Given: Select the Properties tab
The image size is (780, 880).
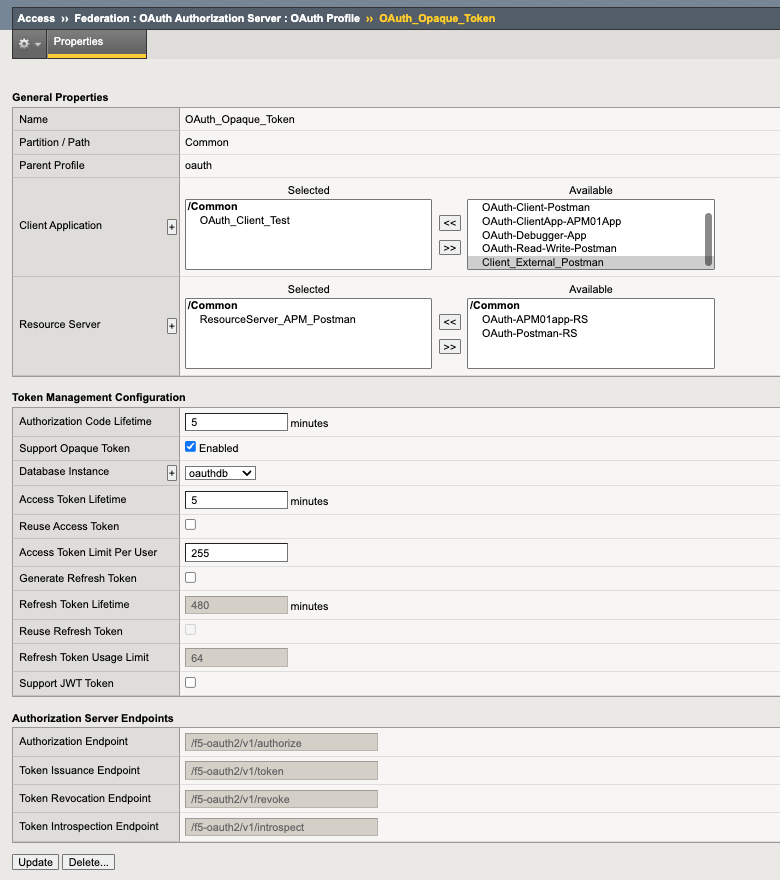Looking at the screenshot, I should tap(79, 42).
